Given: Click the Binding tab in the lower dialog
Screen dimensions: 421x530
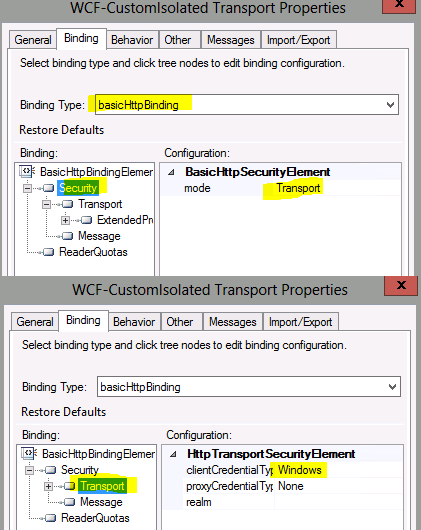Looking at the screenshot, I should coord(83,320).
